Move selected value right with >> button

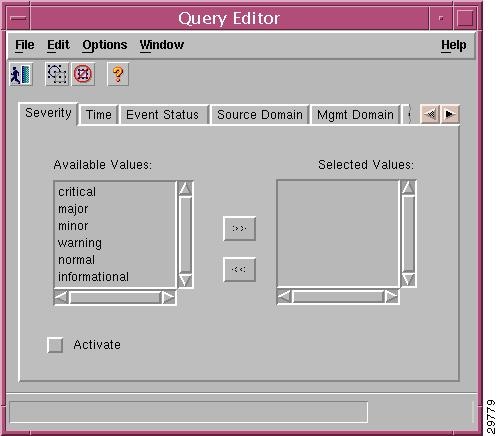(239, 229)
